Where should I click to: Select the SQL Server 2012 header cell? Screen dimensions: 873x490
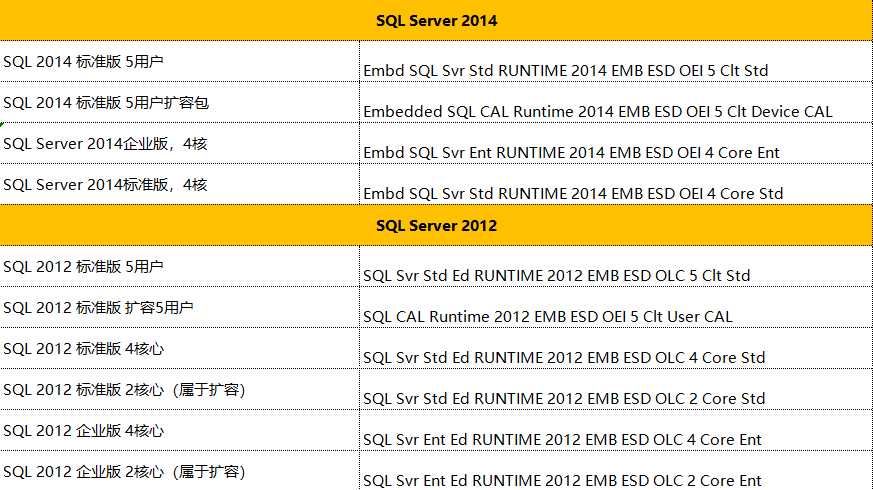coord(436,225)
